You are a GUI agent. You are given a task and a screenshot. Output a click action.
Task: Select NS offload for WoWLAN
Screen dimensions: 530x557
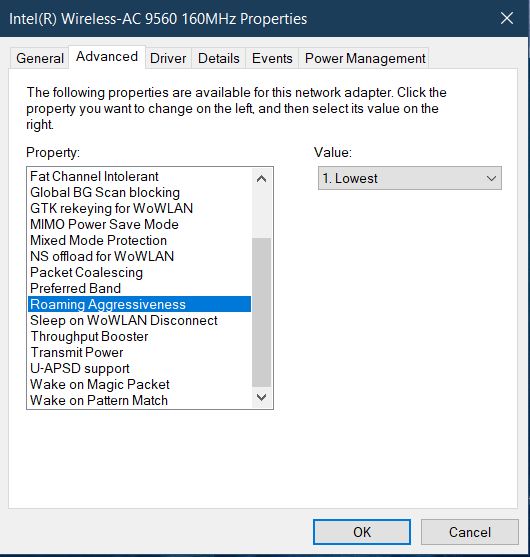139,256
